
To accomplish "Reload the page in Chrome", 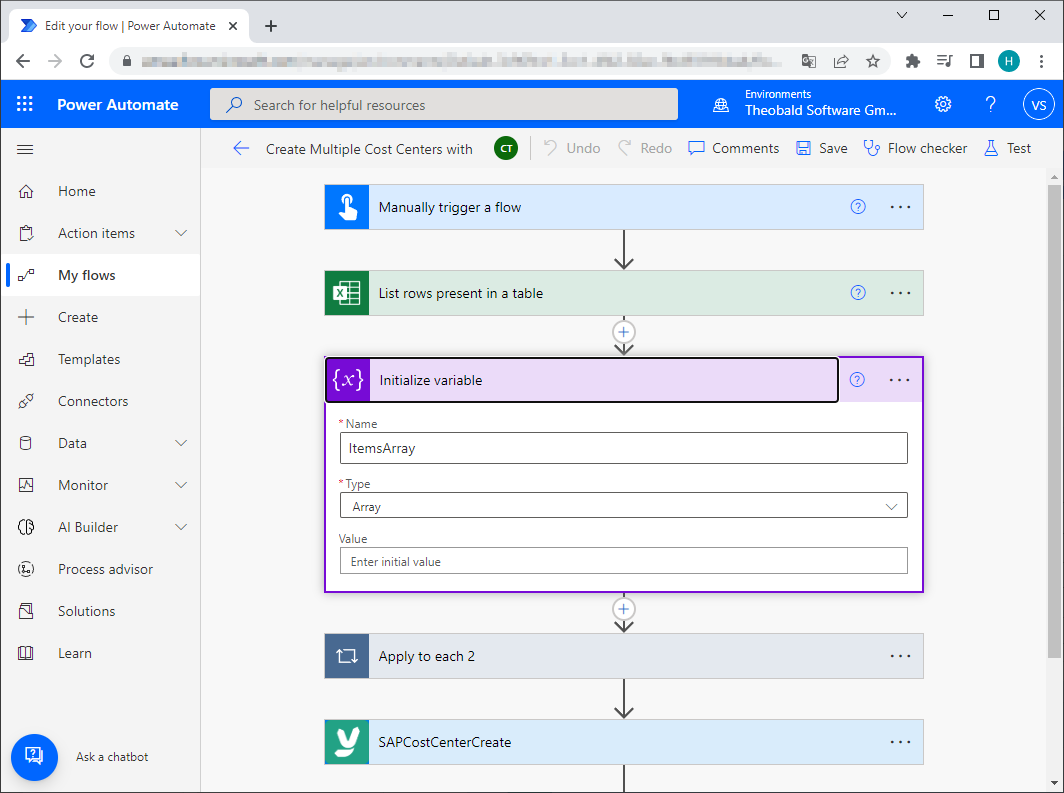I will click(87, 61).
